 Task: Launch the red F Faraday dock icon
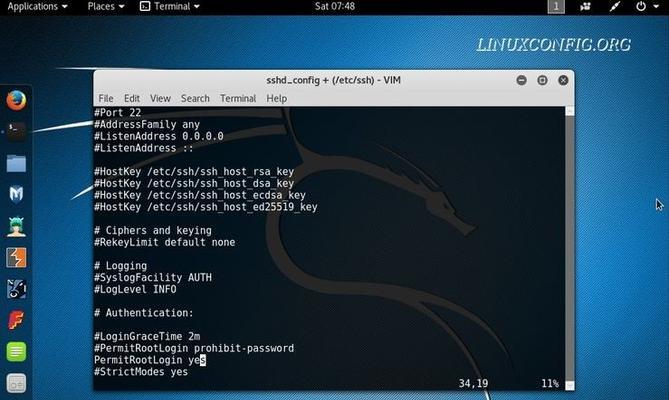tap(16, 320)
